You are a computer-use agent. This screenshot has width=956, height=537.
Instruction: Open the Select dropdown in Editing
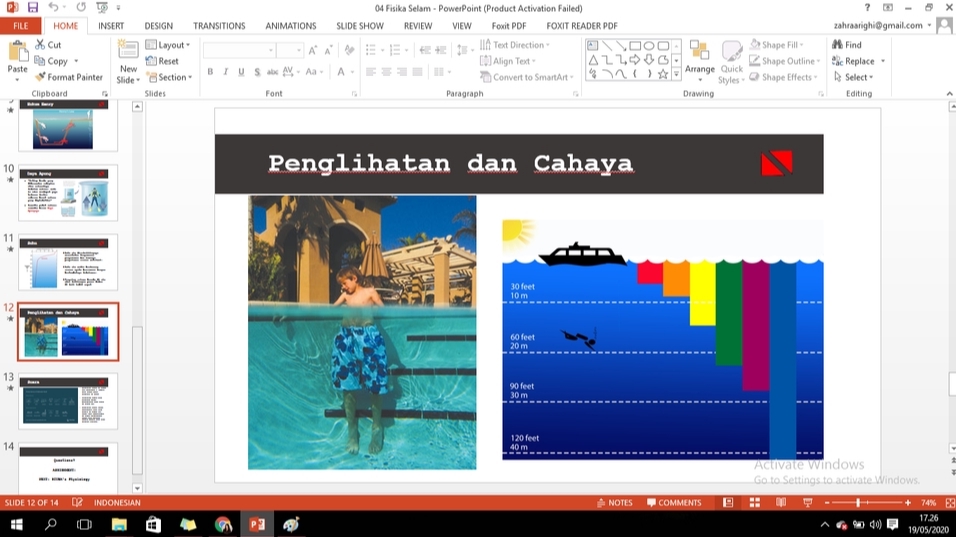(854, 77)
